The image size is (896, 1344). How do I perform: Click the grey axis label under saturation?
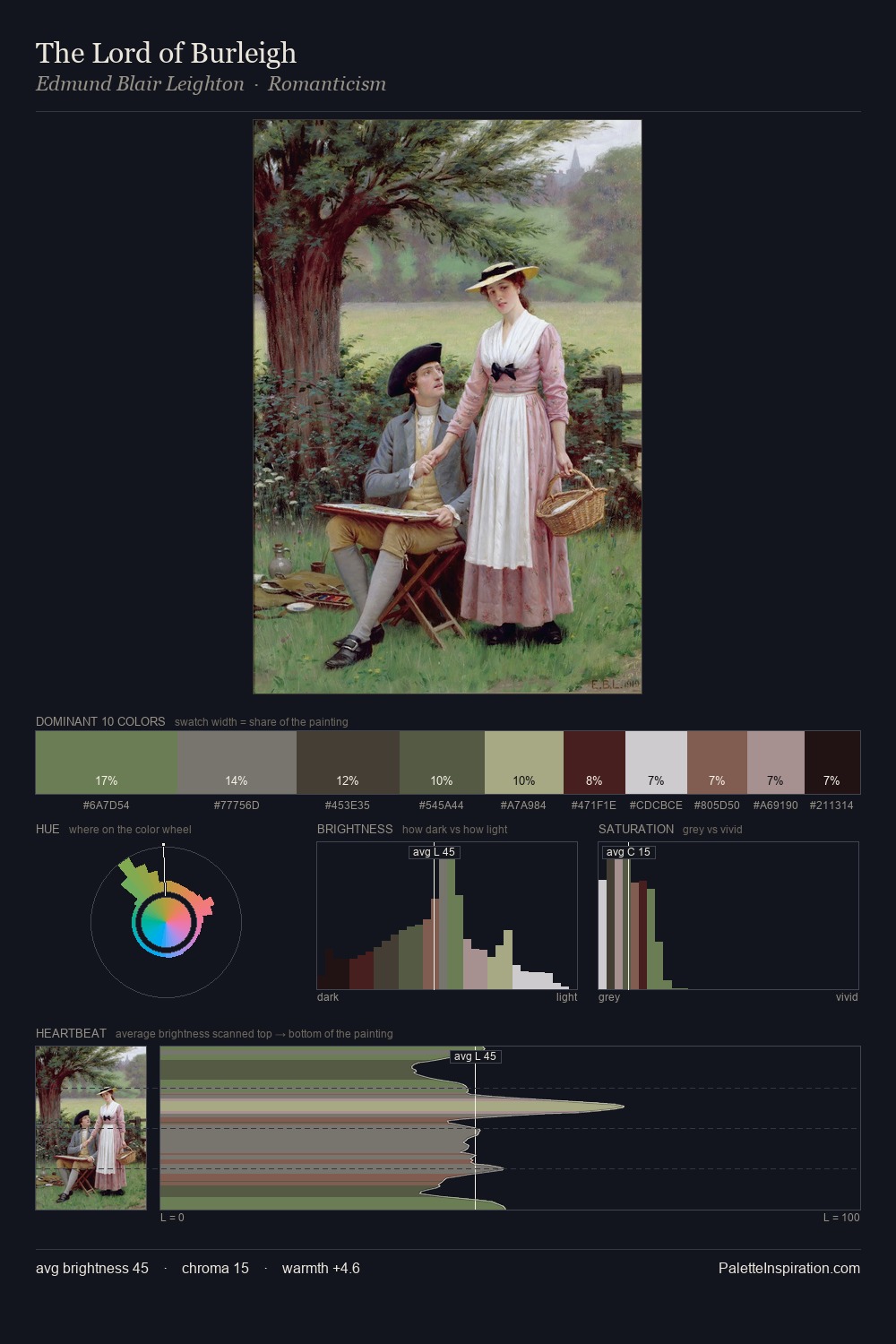[609, 997]
